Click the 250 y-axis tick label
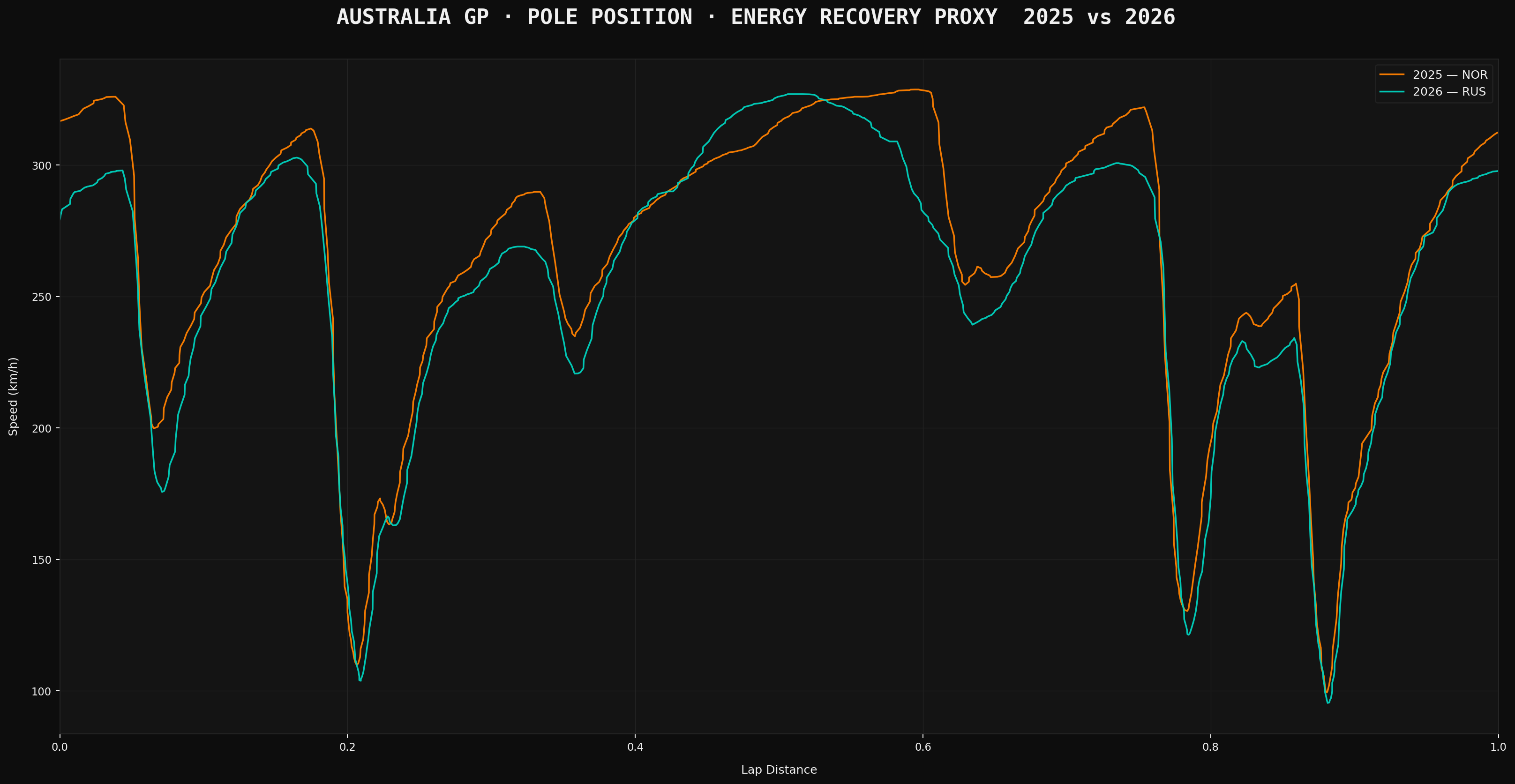 (x=42, y=297)
